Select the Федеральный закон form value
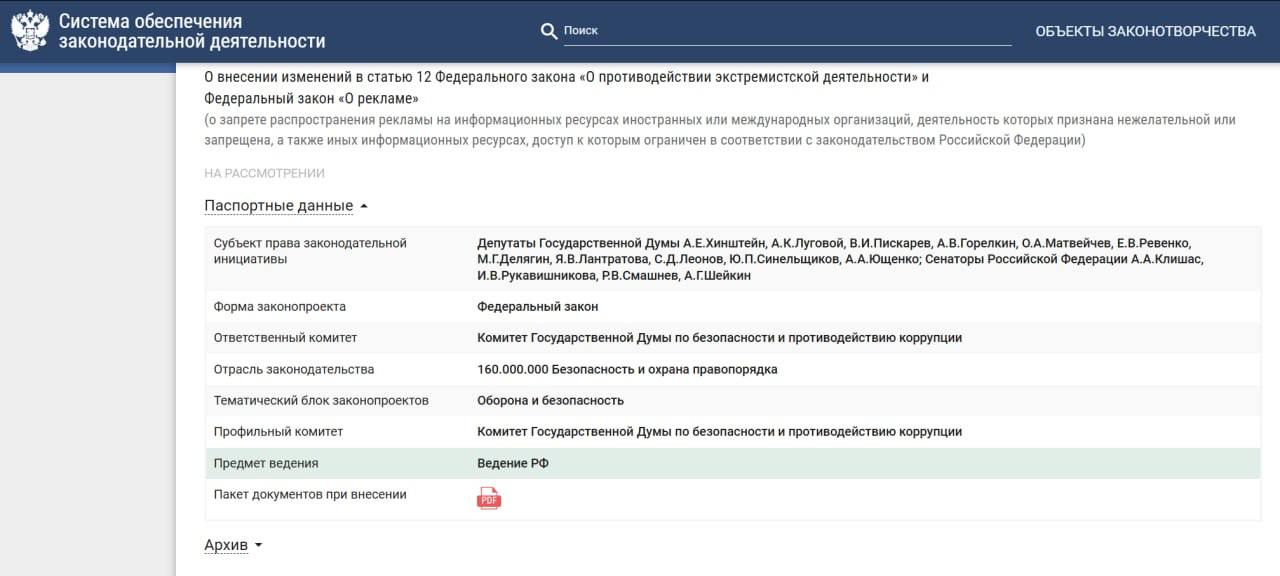 click(x=537, y=307)
